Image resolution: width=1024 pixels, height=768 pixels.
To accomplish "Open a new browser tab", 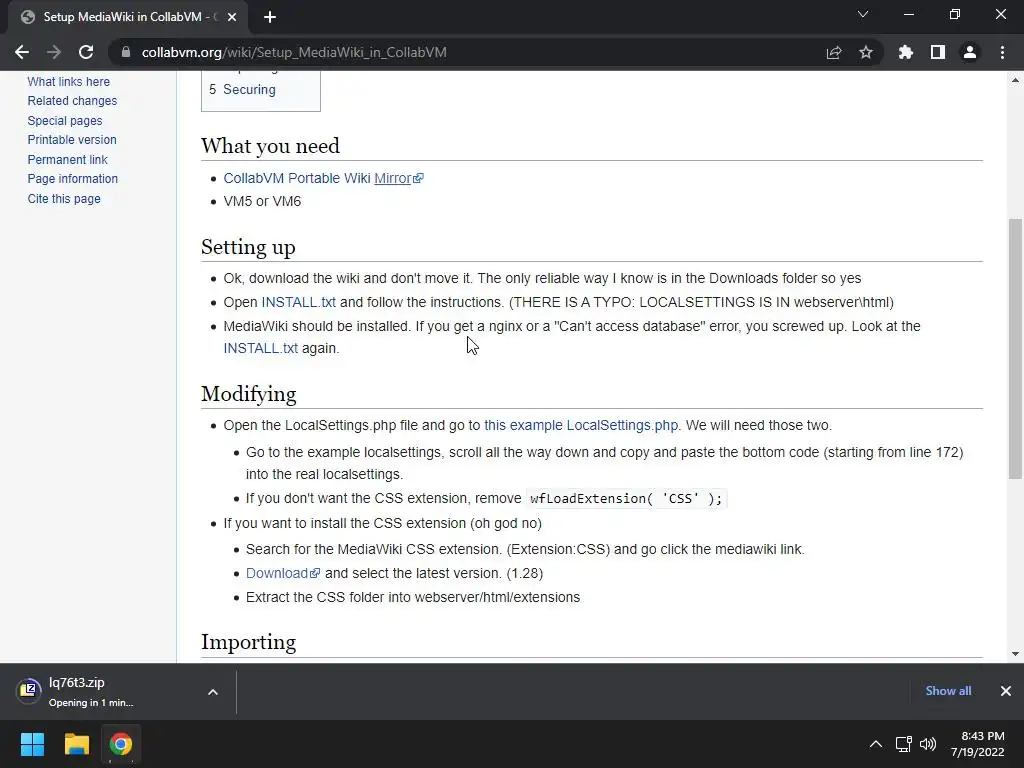I will 270,17.
